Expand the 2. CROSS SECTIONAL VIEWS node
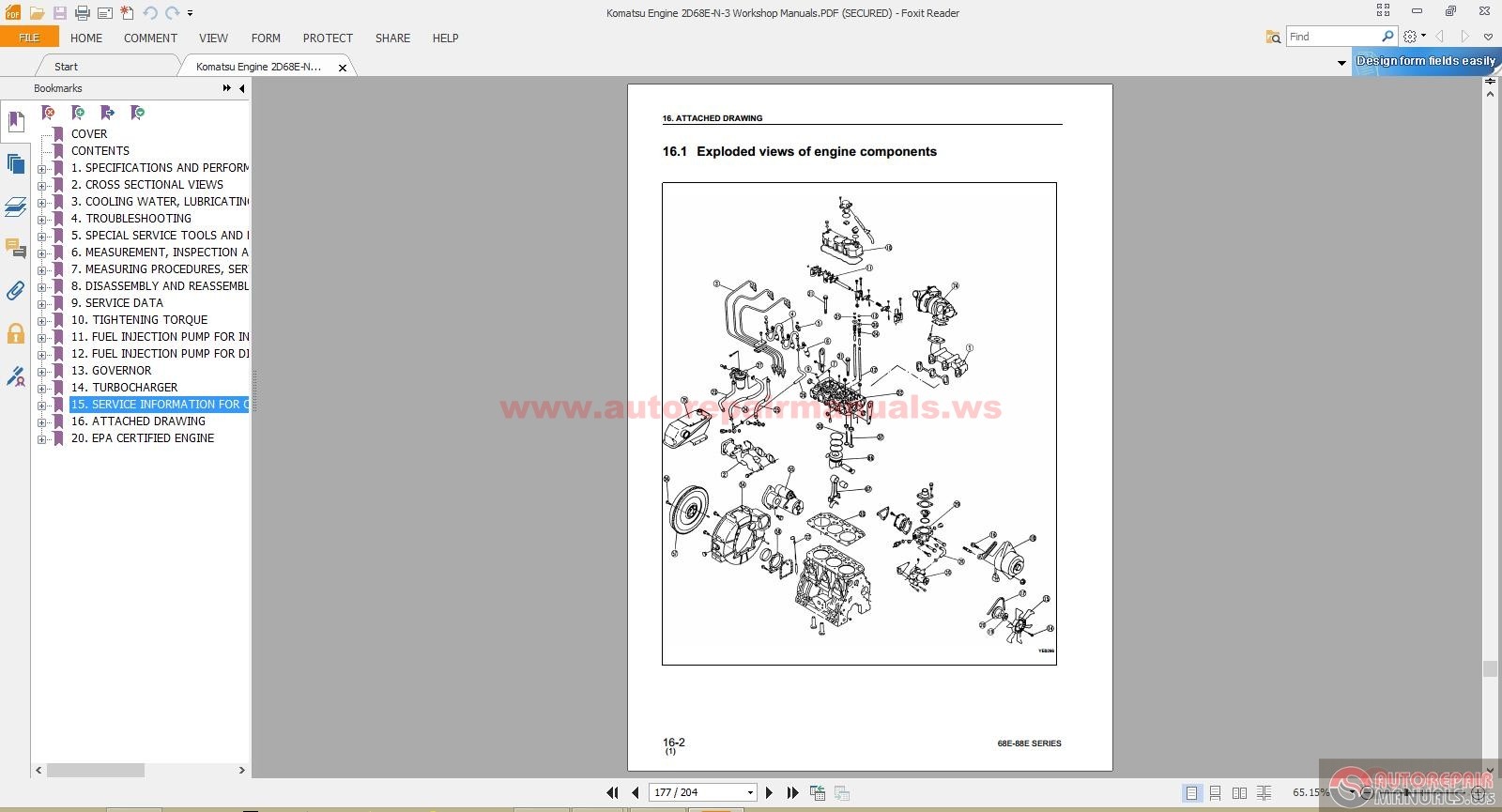 tap(41, 186)
